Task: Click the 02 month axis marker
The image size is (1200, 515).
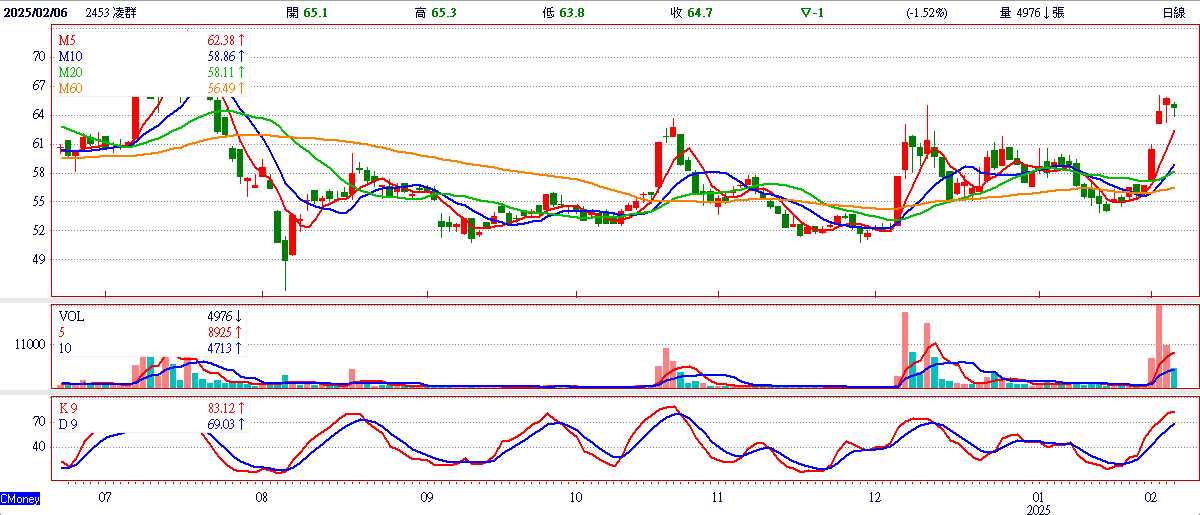Action: [x=1151, y=497]
